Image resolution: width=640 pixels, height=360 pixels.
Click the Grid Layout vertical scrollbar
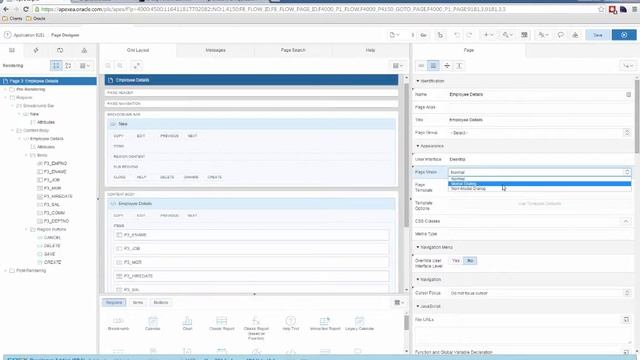tap(406, 155)
